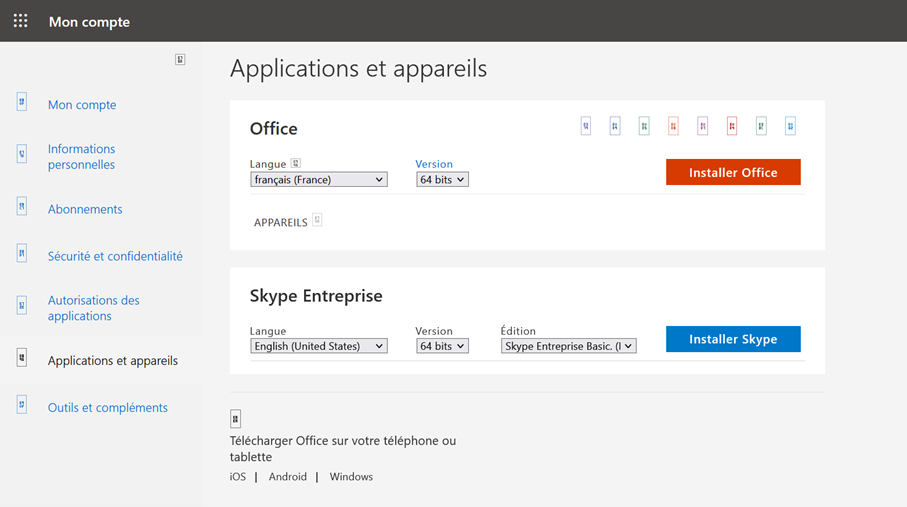Open the Office Version 64 bits dropdown
The image size is (907, 507).
tap(442, 179)
